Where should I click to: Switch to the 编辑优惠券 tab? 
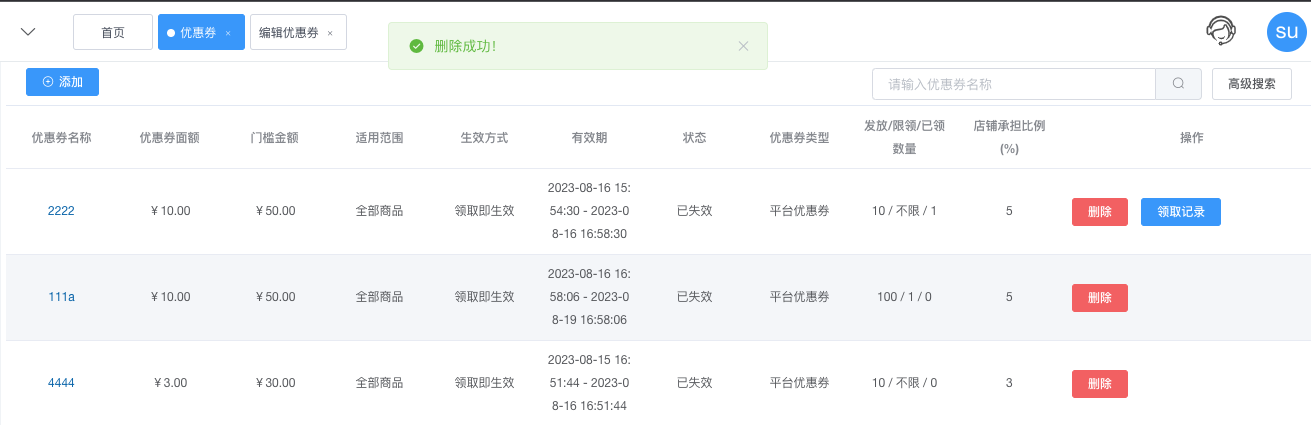coord(289,32)
